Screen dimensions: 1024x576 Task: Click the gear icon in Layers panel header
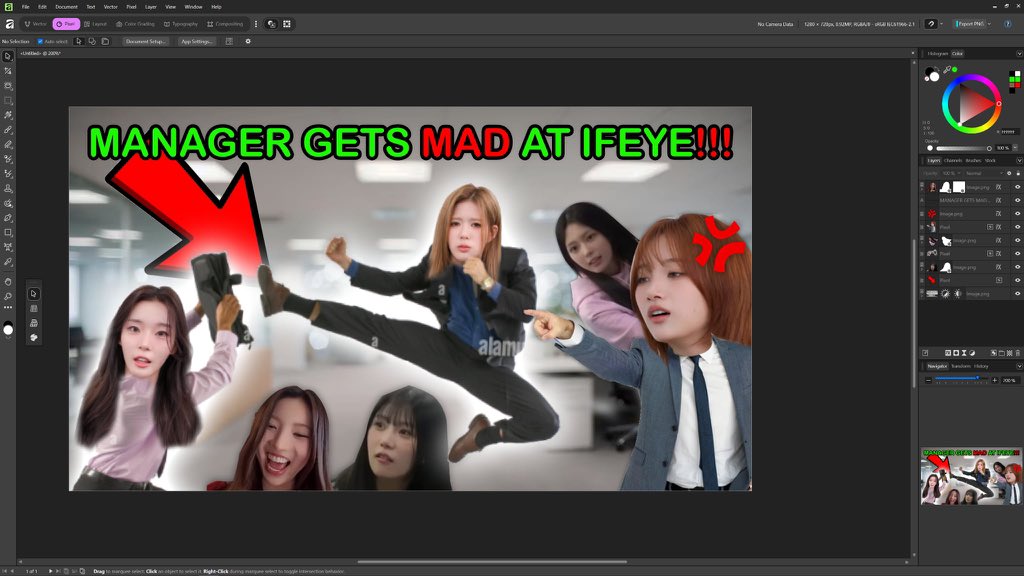coord(1009,173)
